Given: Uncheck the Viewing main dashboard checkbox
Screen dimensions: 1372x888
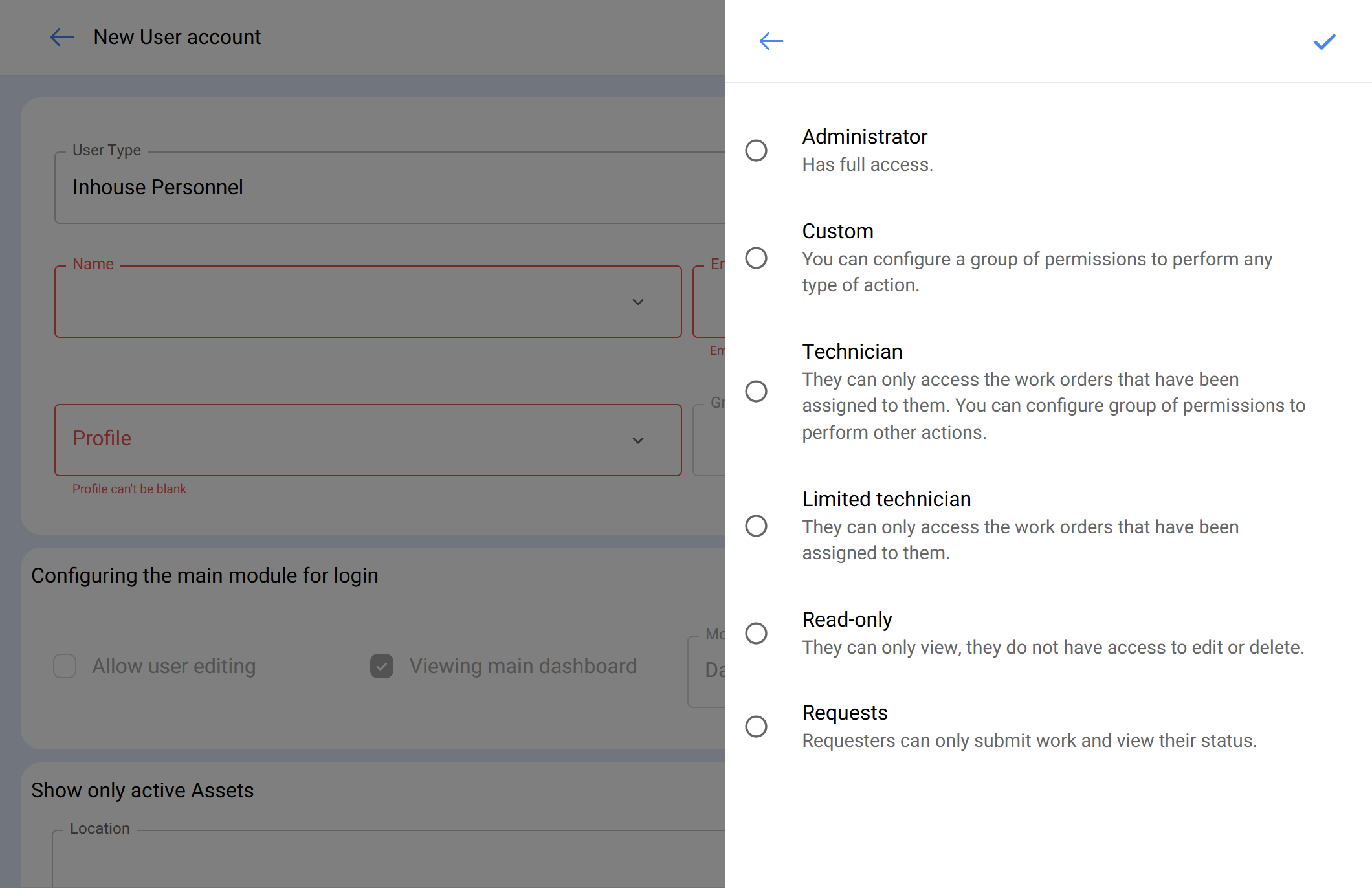Looking at the screenshot, I should 382,666.
